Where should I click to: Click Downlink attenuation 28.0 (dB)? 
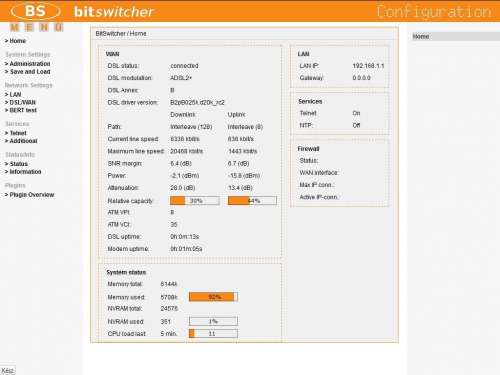183,188
